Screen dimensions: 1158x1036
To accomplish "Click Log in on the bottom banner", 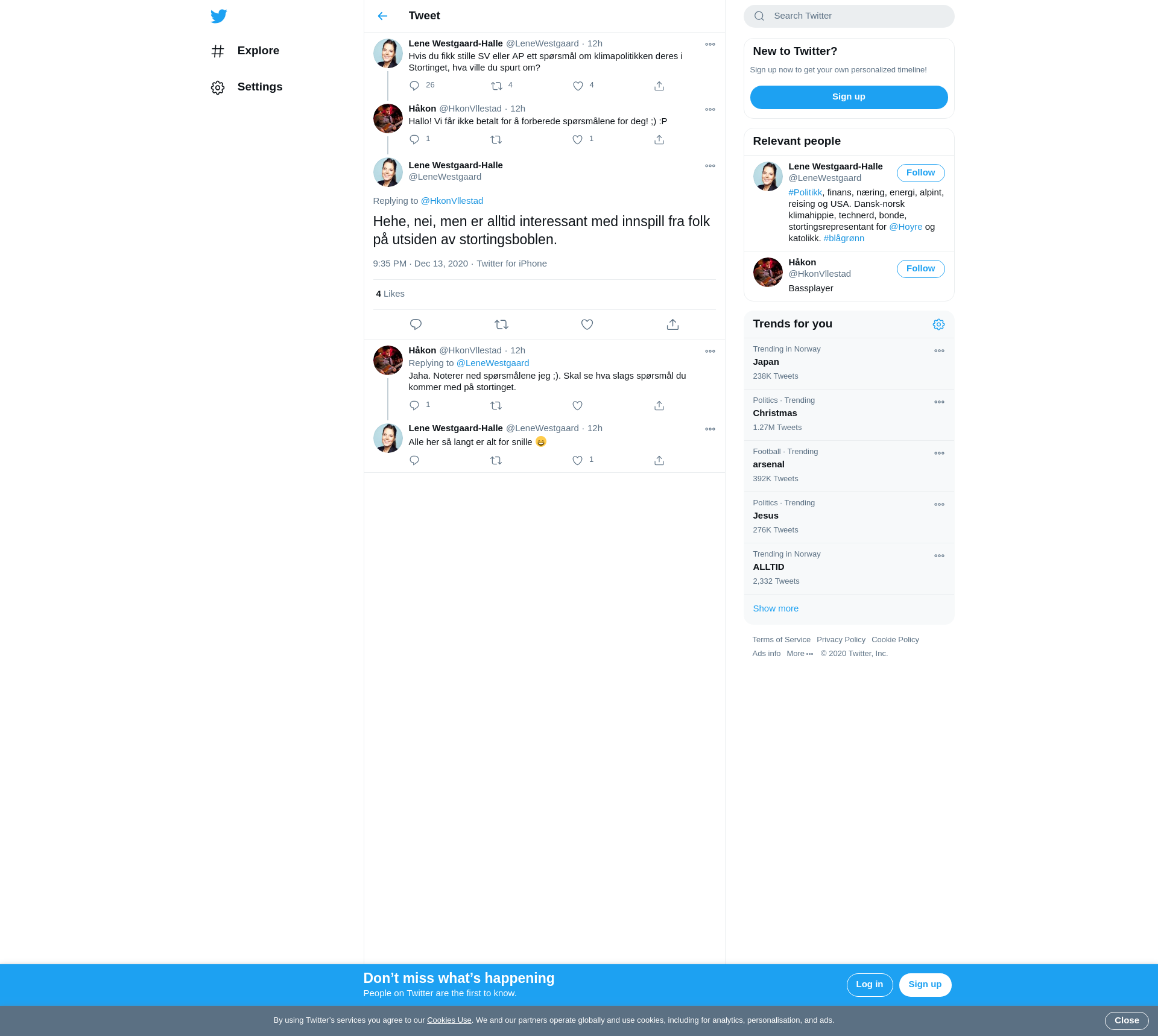I will coord(869,985).
